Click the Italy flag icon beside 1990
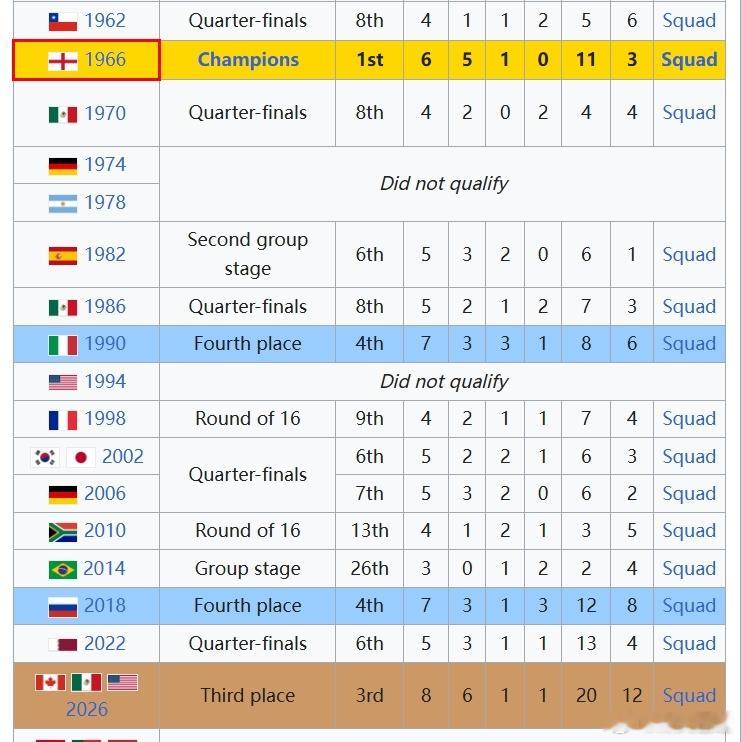The image size is (741, 742). click(63, 344)
